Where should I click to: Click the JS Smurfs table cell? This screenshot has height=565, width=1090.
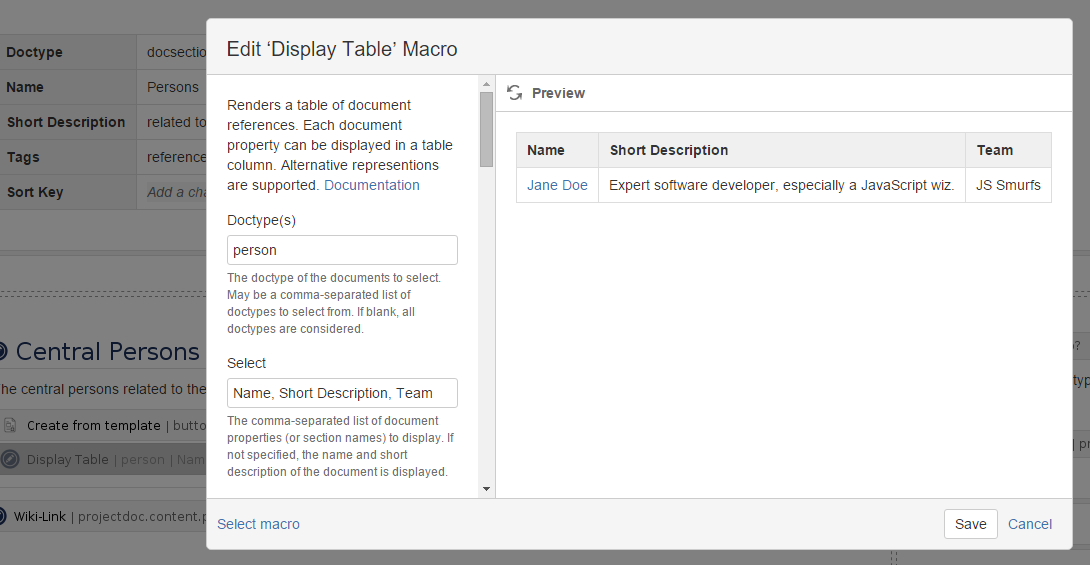coord(1008,185)
